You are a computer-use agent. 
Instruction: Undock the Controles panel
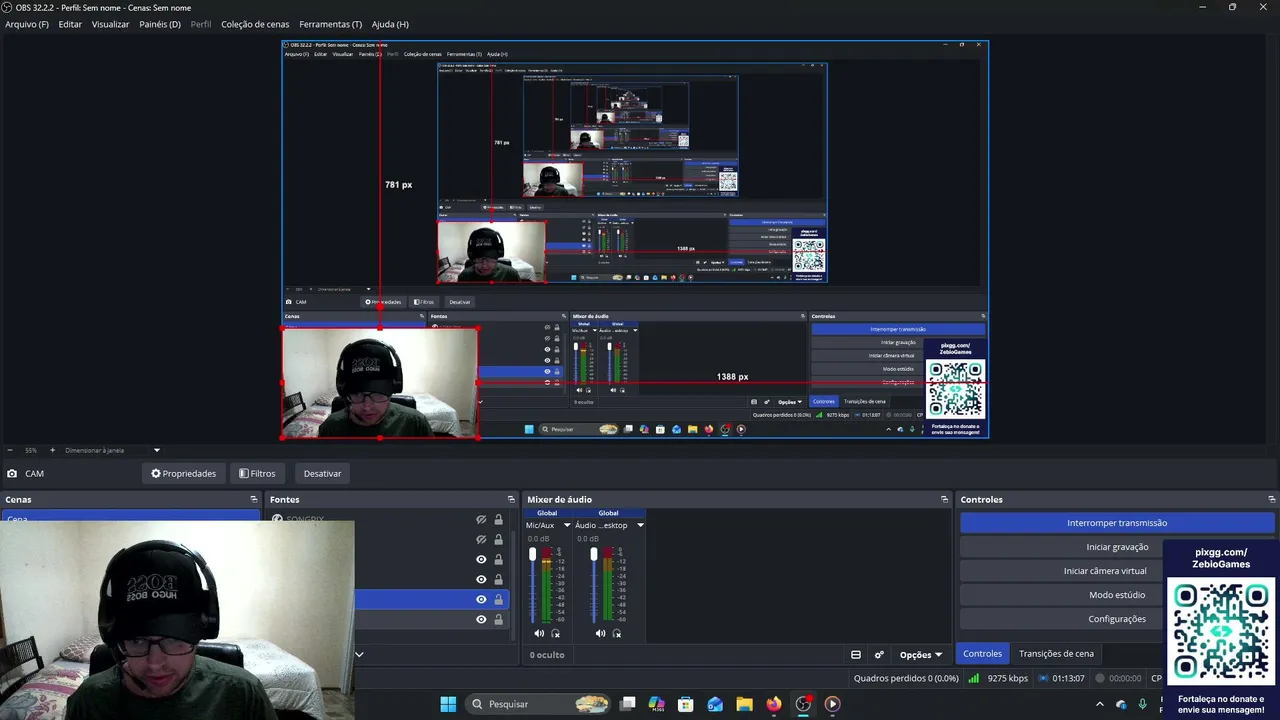tap(1271, 499)
